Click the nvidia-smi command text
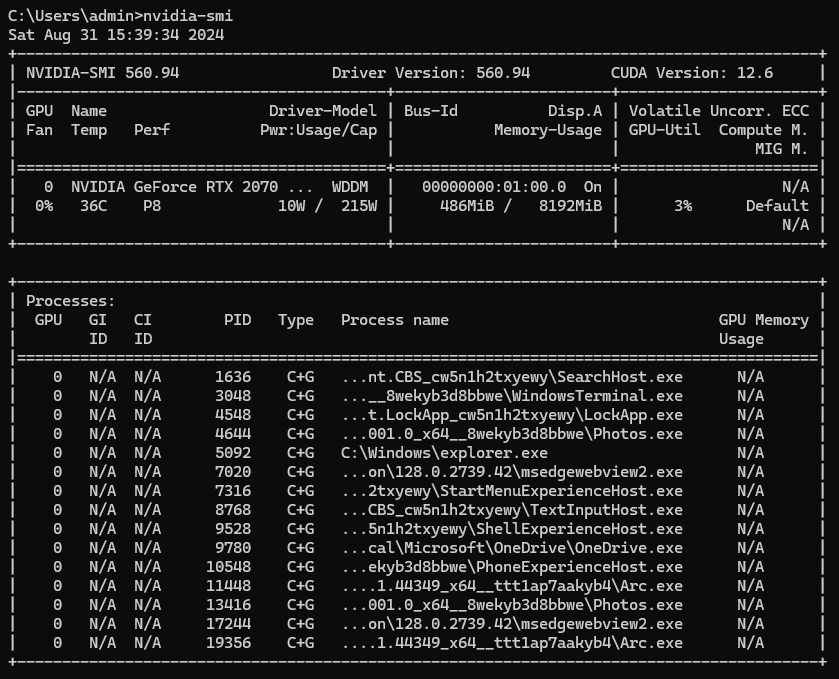This screenshot has width=839, height=679. (188, 16)
